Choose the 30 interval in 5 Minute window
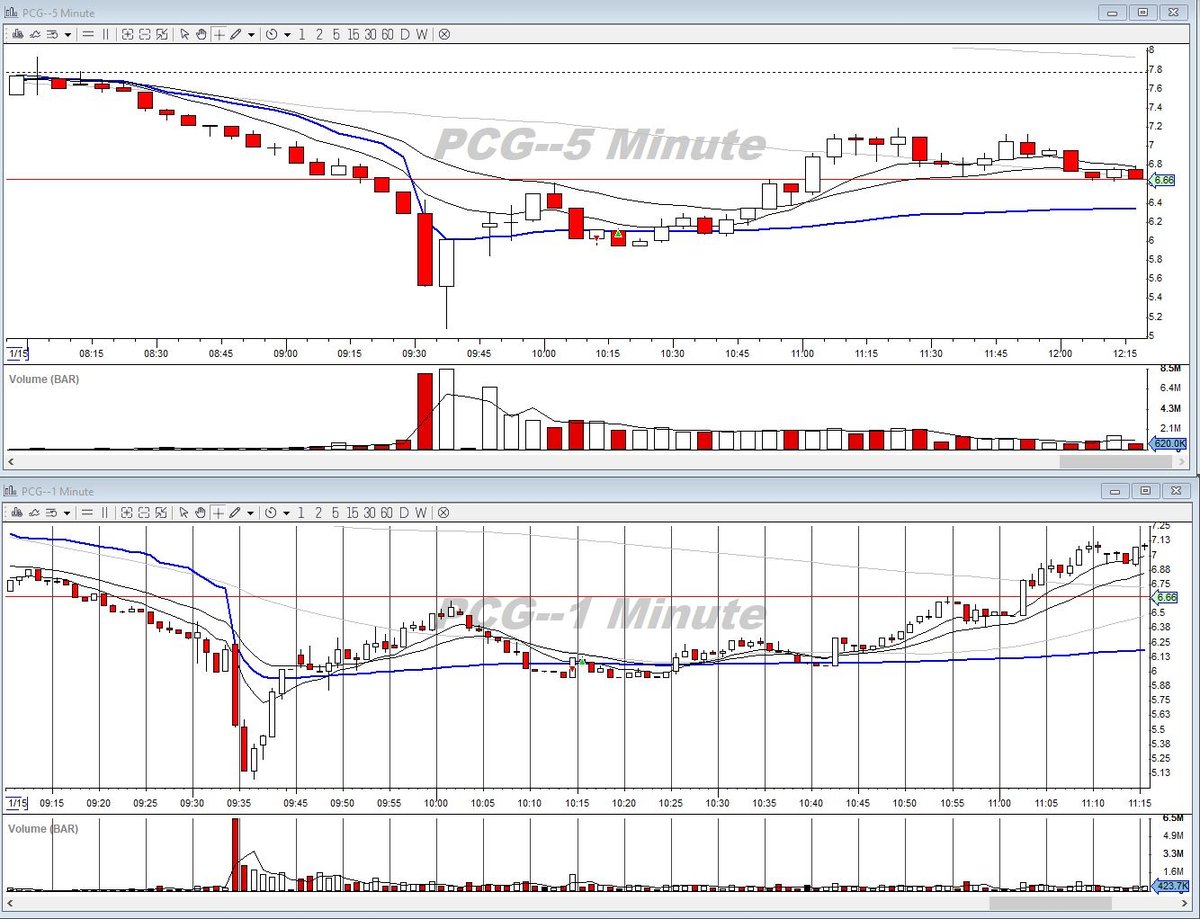The image size is (1200, 919). tap(370, 34)
